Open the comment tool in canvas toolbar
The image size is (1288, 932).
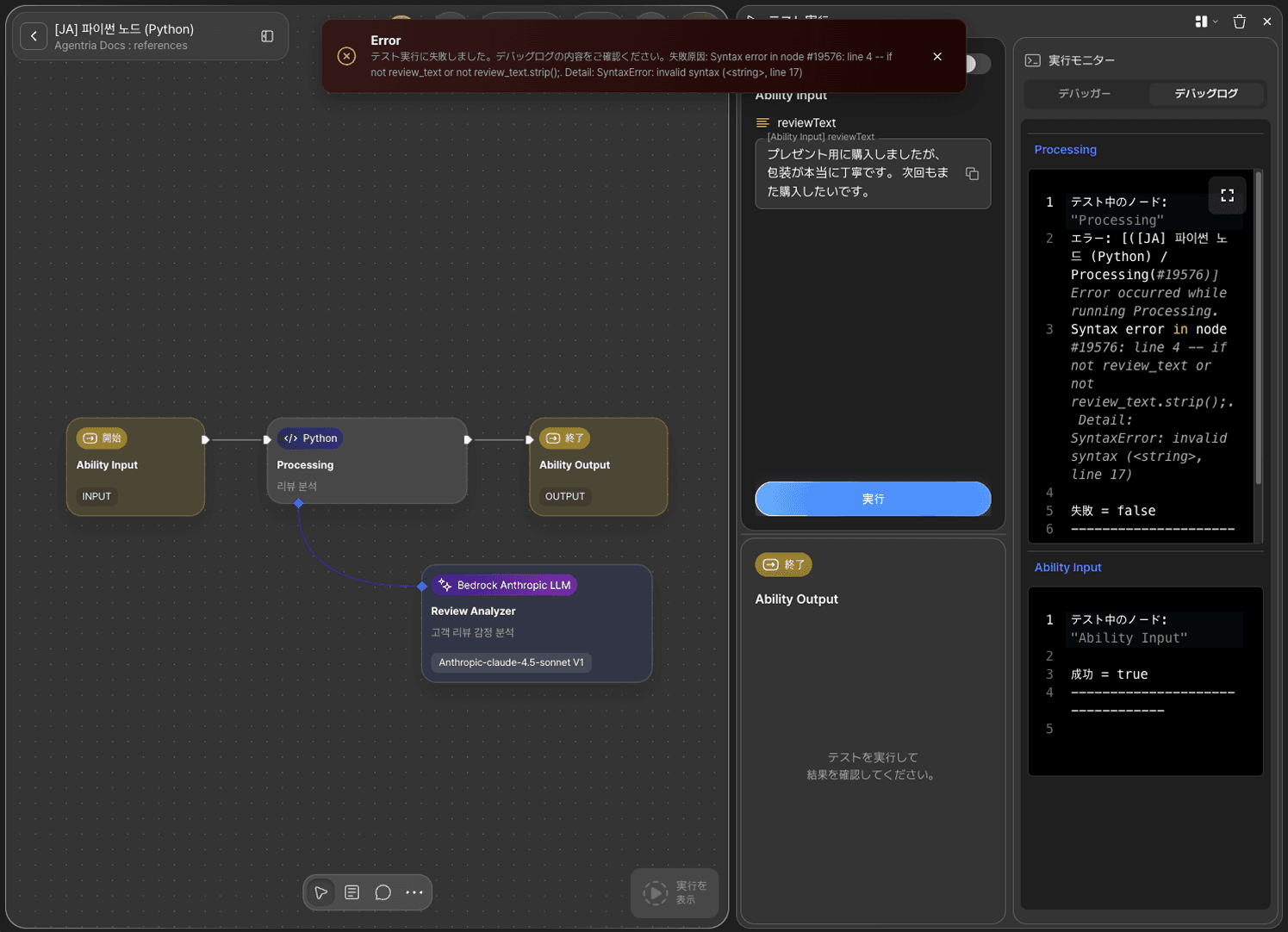383,892
